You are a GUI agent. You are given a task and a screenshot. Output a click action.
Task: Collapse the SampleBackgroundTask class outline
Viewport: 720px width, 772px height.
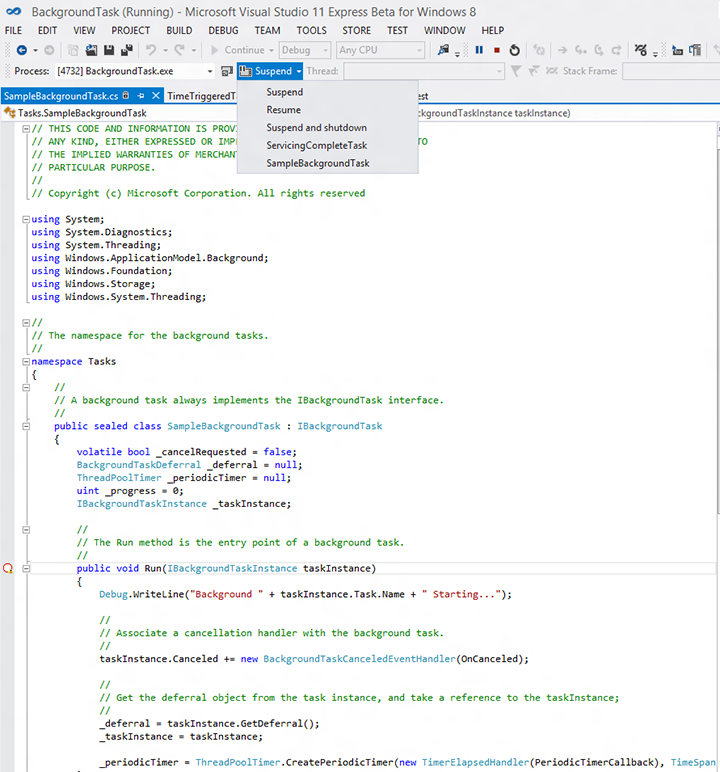pos(26,426)
